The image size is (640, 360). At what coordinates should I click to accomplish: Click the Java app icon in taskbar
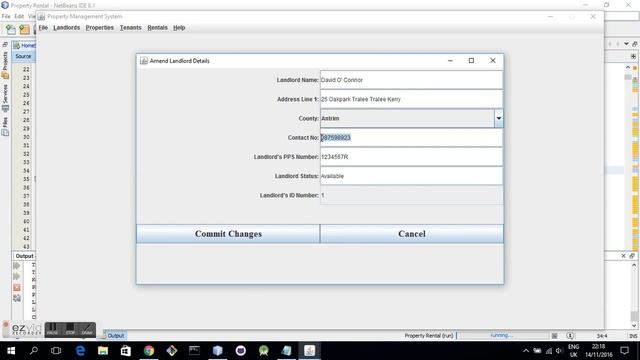pyautogui.click(x=309, y=351)
